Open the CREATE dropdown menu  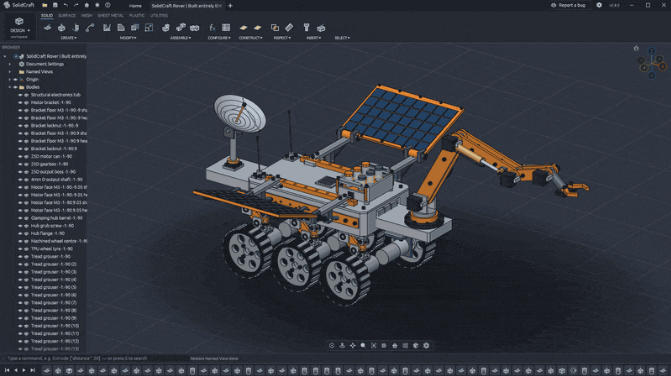click(68, 38)
